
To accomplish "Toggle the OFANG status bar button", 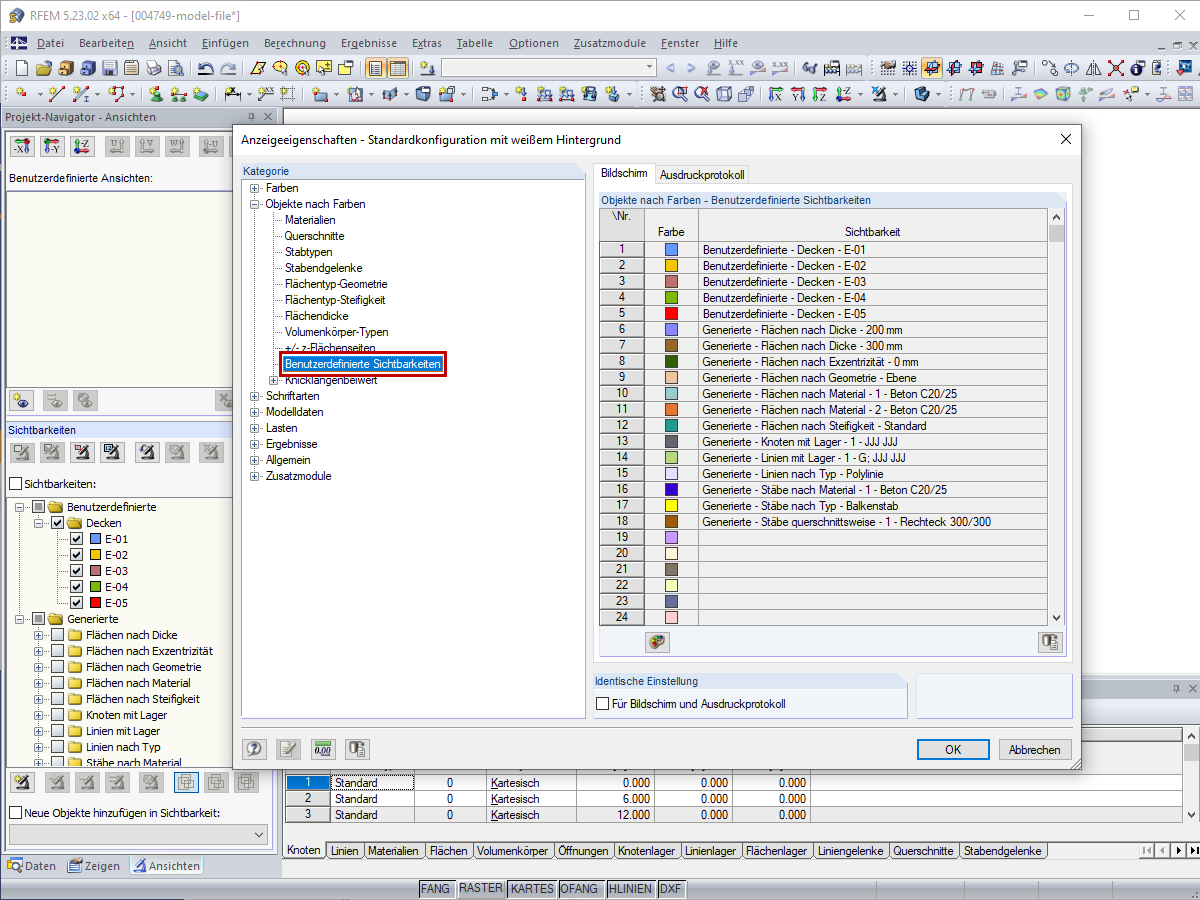I will [579, 888].
